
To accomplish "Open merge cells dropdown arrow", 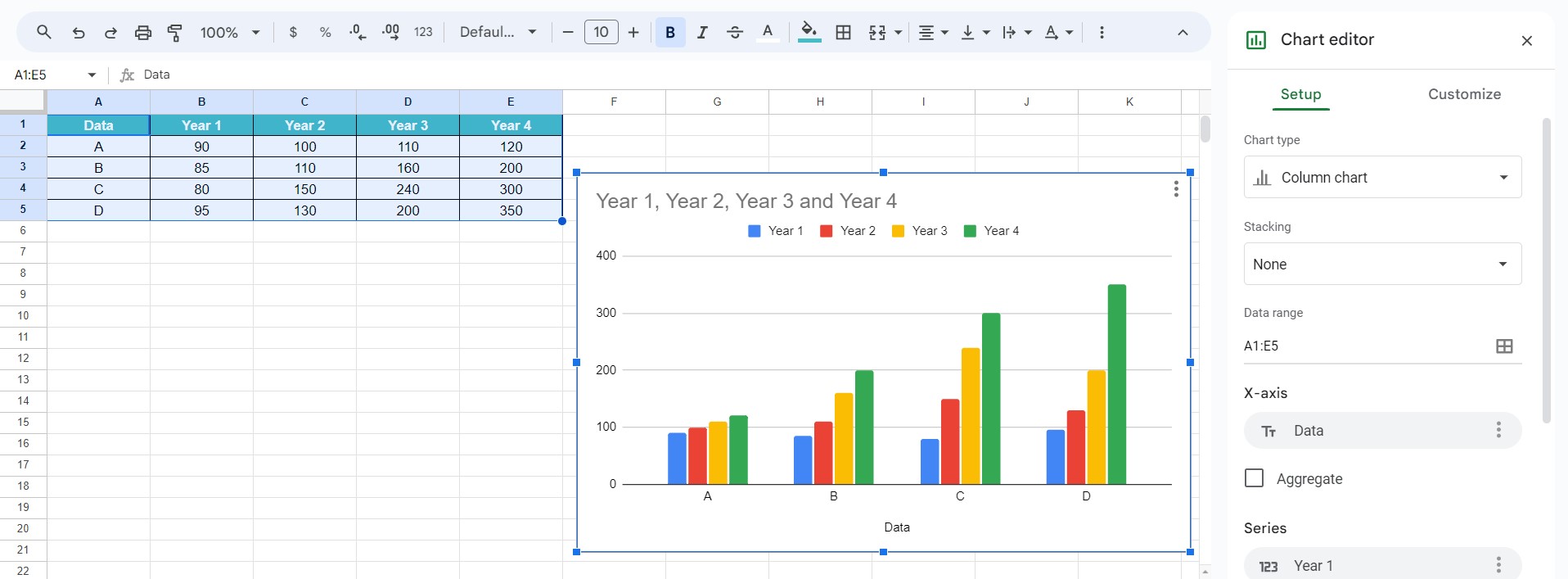I will click(x=898, y=33).
